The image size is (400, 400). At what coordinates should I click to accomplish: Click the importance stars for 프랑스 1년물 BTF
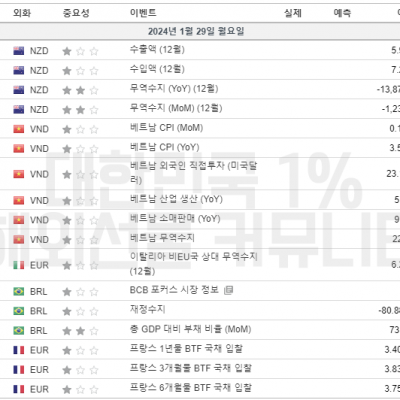click(x=80, y=350)
